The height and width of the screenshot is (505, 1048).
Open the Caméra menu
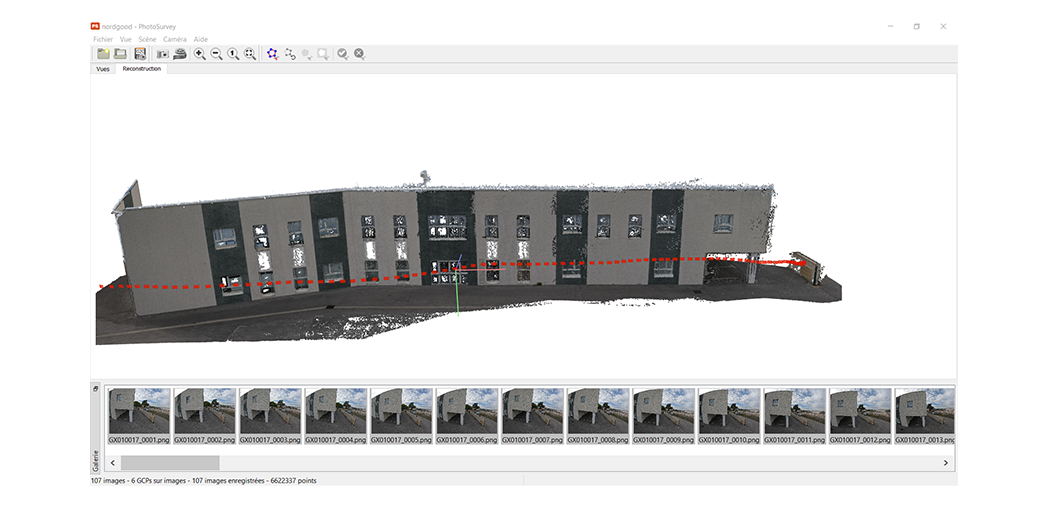174,39
